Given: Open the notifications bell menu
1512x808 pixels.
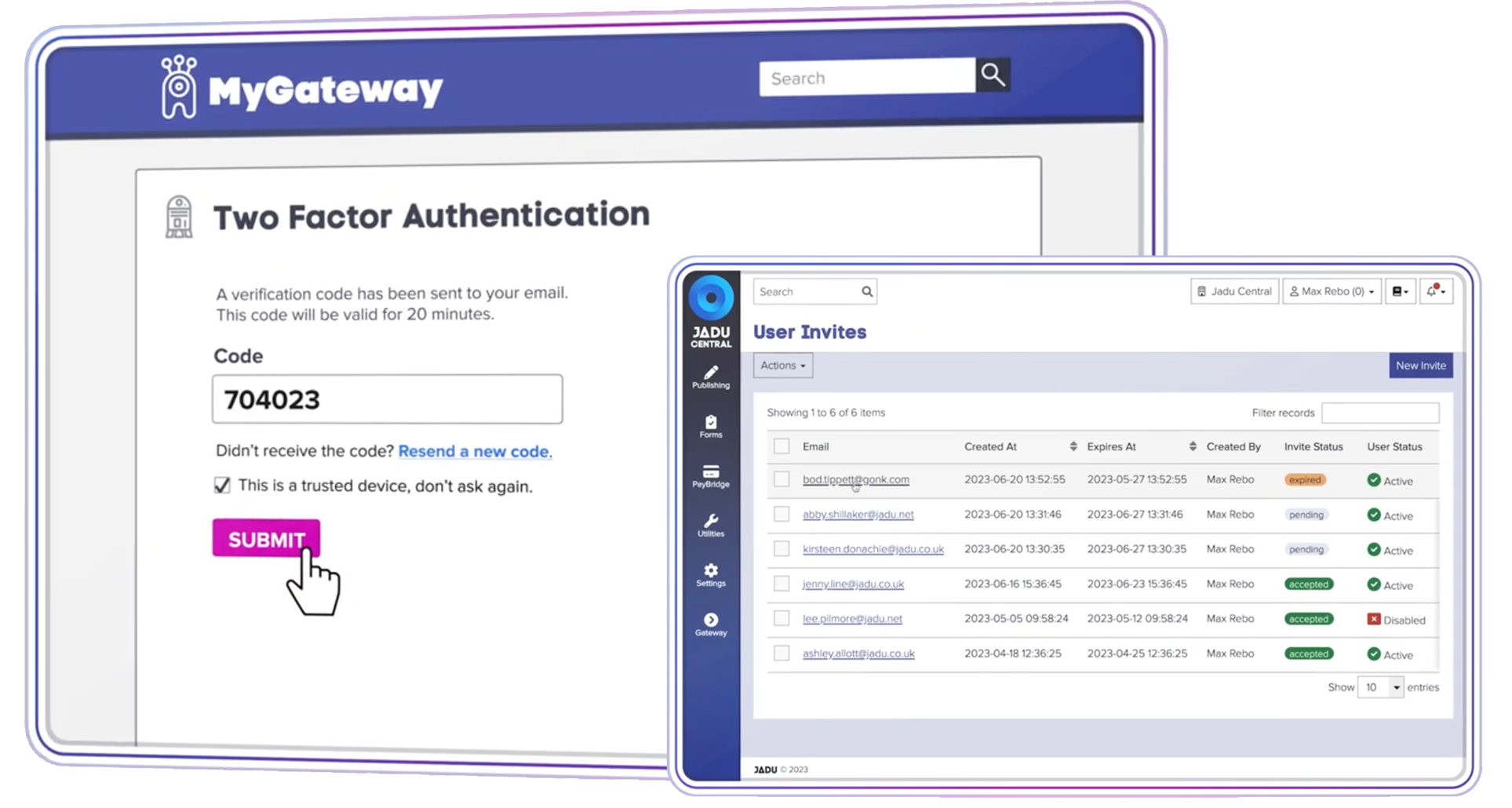Looking at the screenshot, I should [x=1435, y=291].
